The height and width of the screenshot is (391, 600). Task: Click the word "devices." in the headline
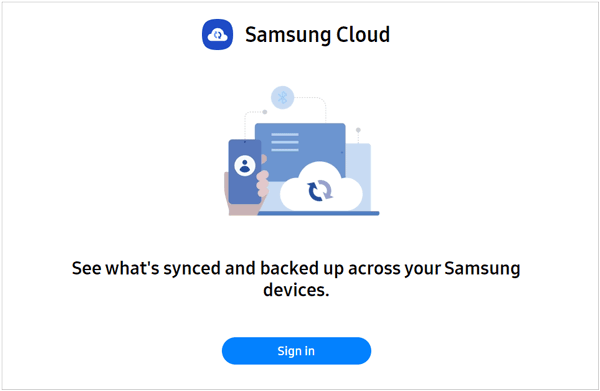click(x=296, y=290)
